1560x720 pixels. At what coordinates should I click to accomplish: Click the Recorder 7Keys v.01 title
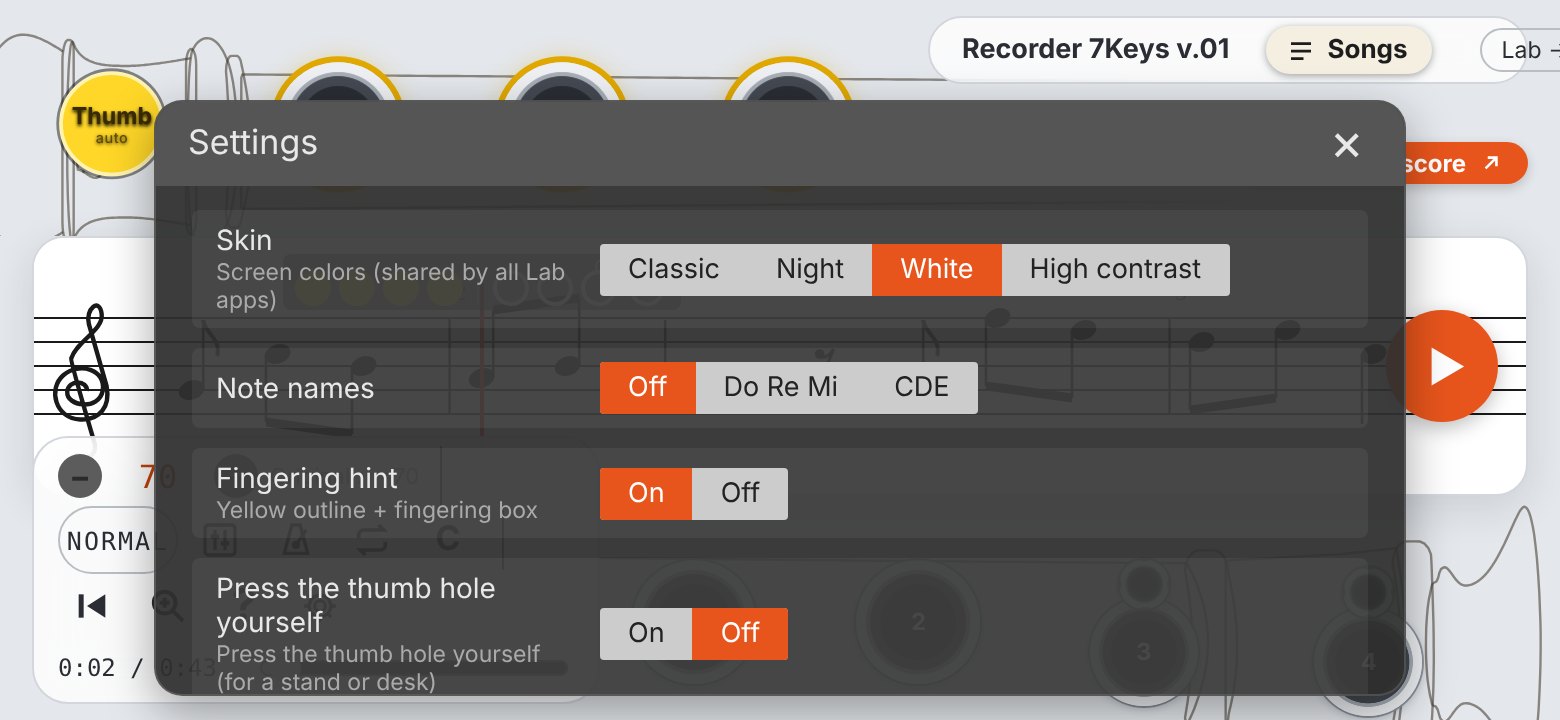[1096, 49]
